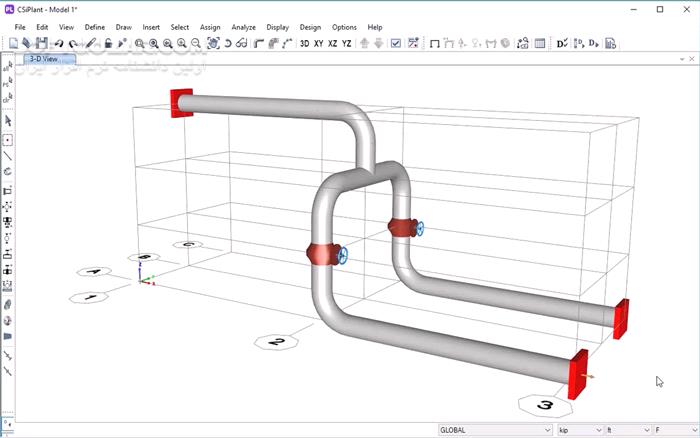
Task: Open the Define menu
Action: click(94, 27)
